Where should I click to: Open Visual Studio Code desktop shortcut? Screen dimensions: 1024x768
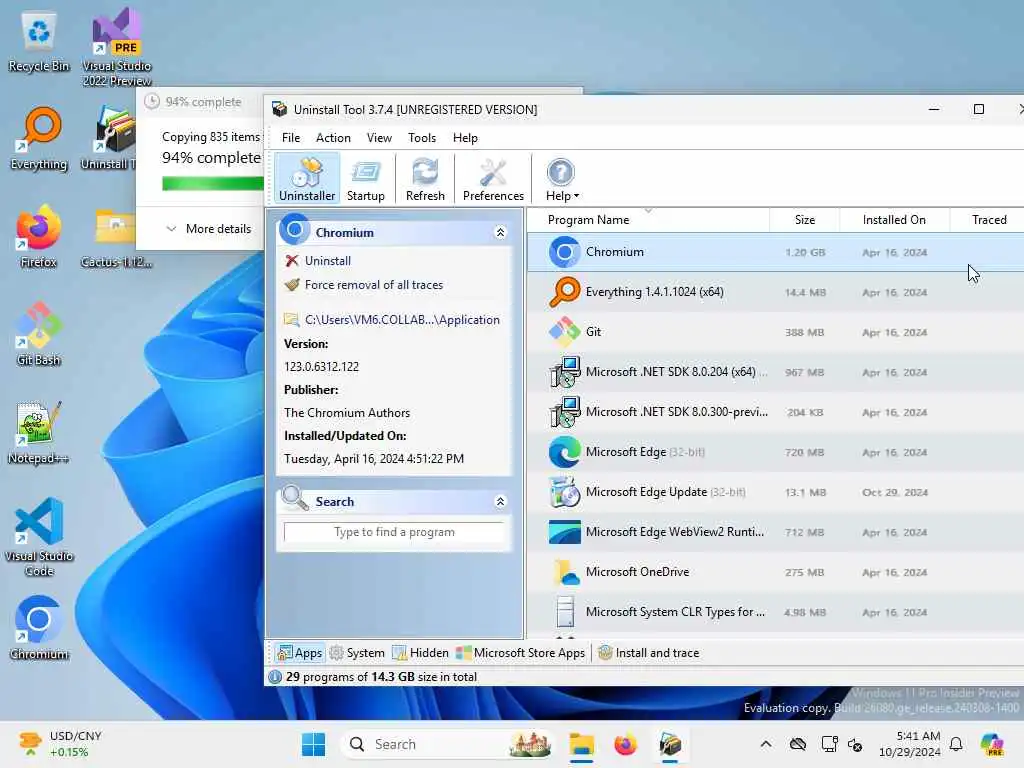(x=39, y=537)
